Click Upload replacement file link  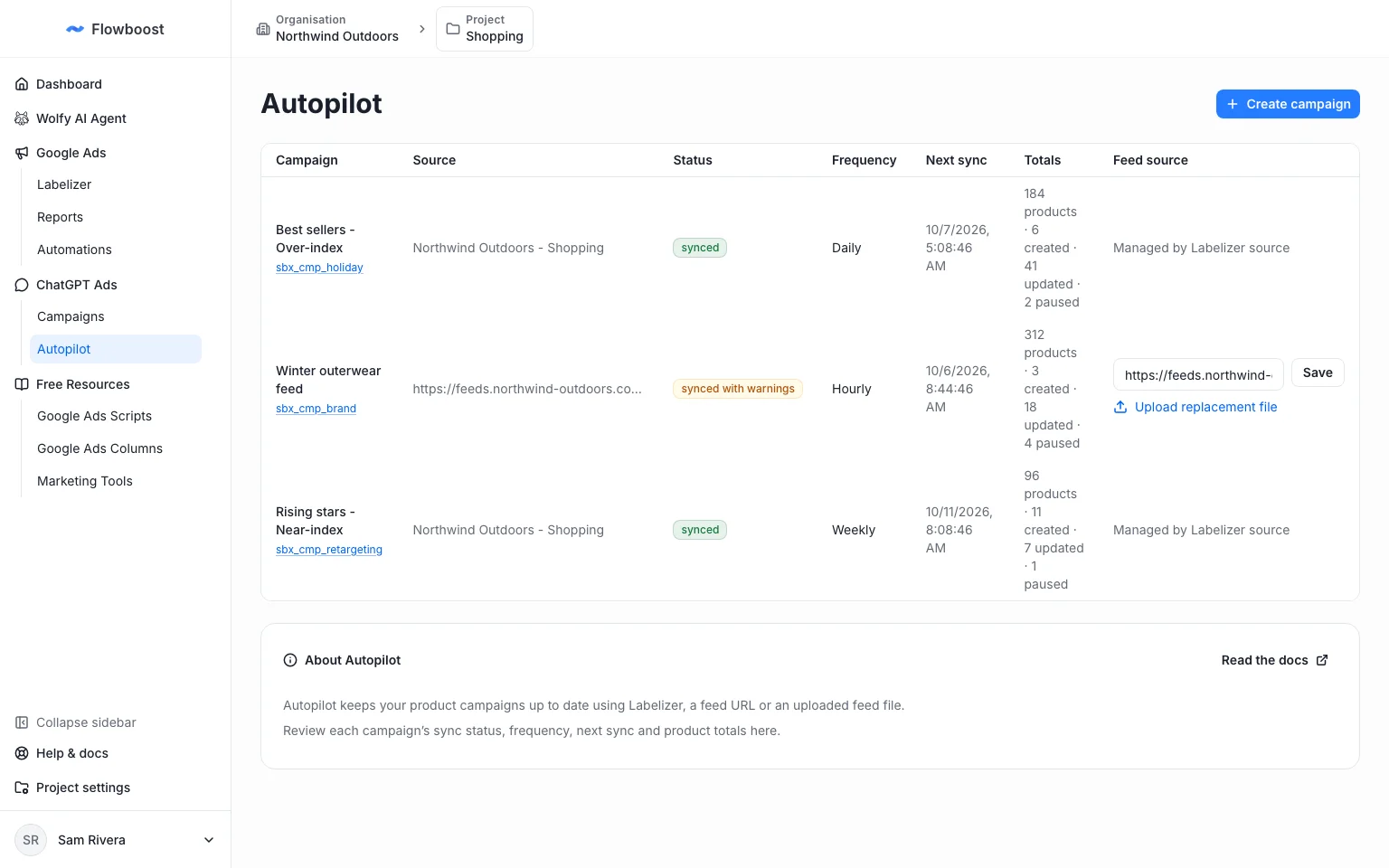pos(1195,407)
